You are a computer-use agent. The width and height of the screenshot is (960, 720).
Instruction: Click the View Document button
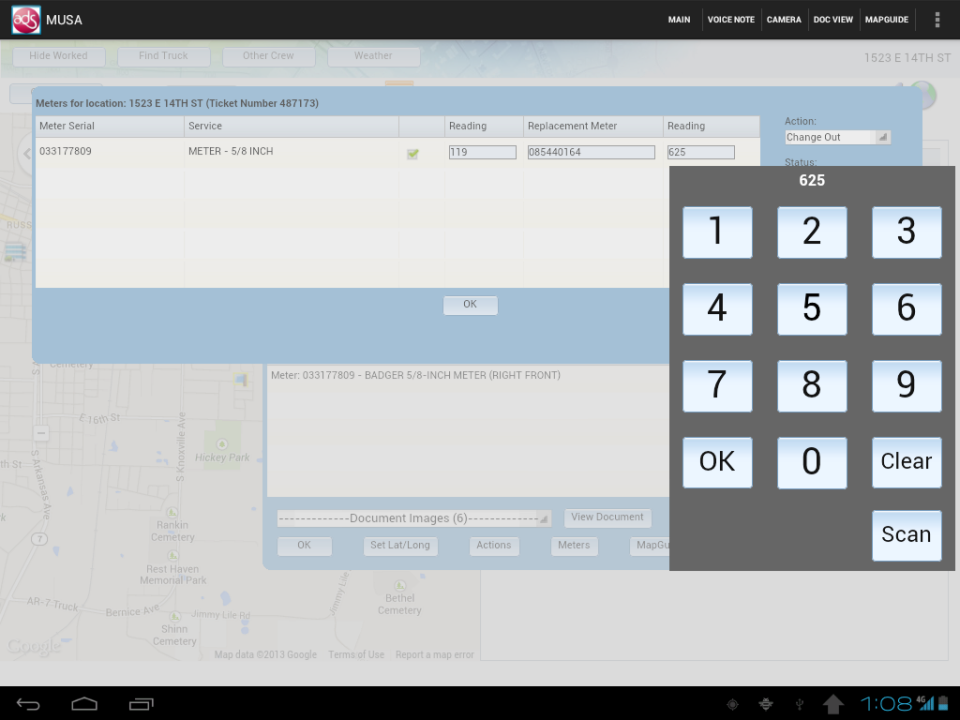pyautogui.click(x=607, y=517)
